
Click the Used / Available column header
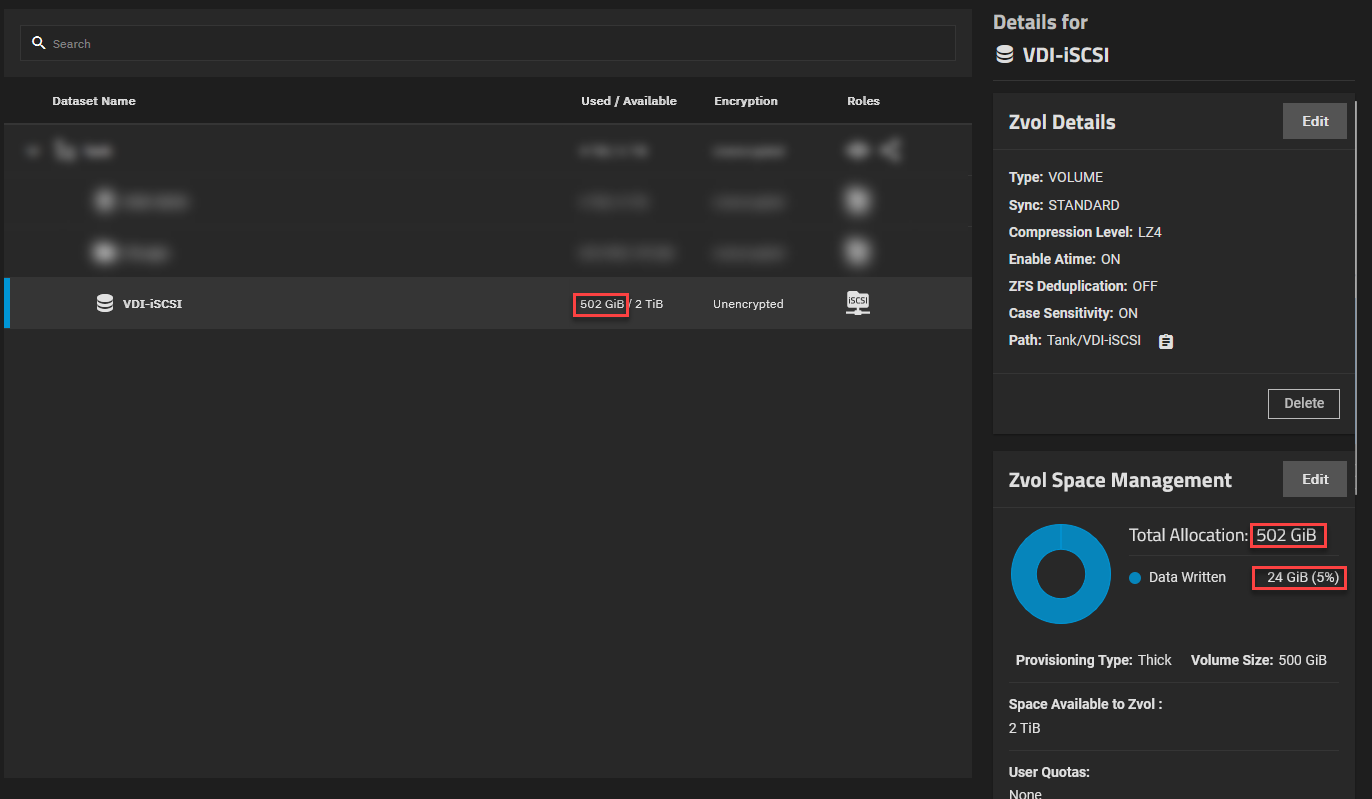[x=629, y=101]
